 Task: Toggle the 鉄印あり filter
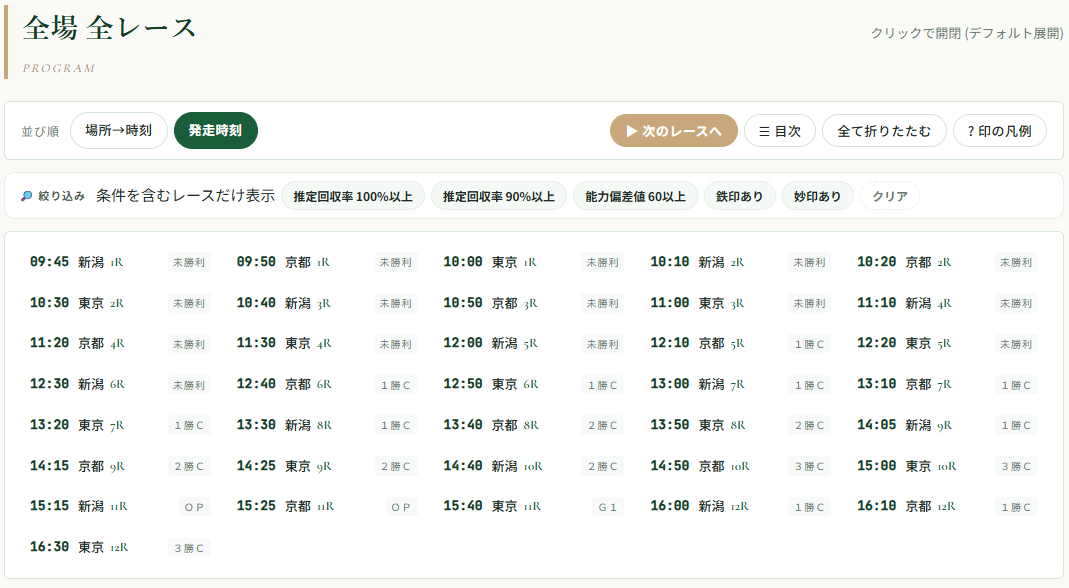pos(739,196)
